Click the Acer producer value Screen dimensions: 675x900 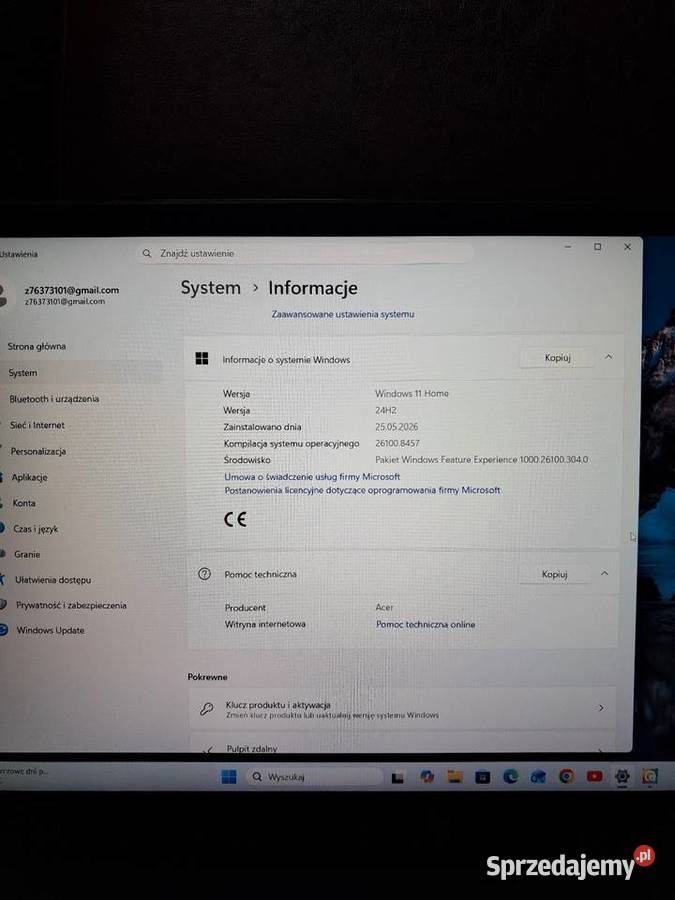[385, 607]
